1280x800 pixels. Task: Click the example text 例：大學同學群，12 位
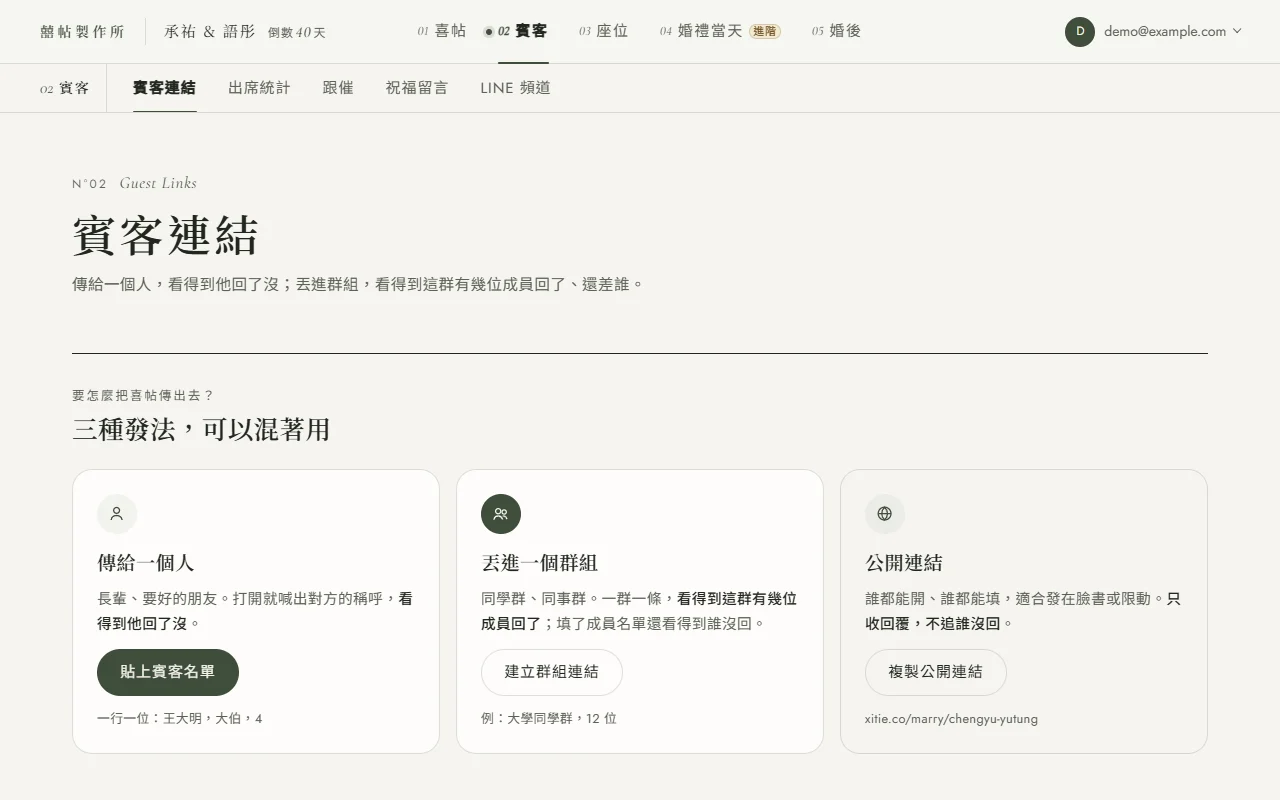tap(549, 719)
